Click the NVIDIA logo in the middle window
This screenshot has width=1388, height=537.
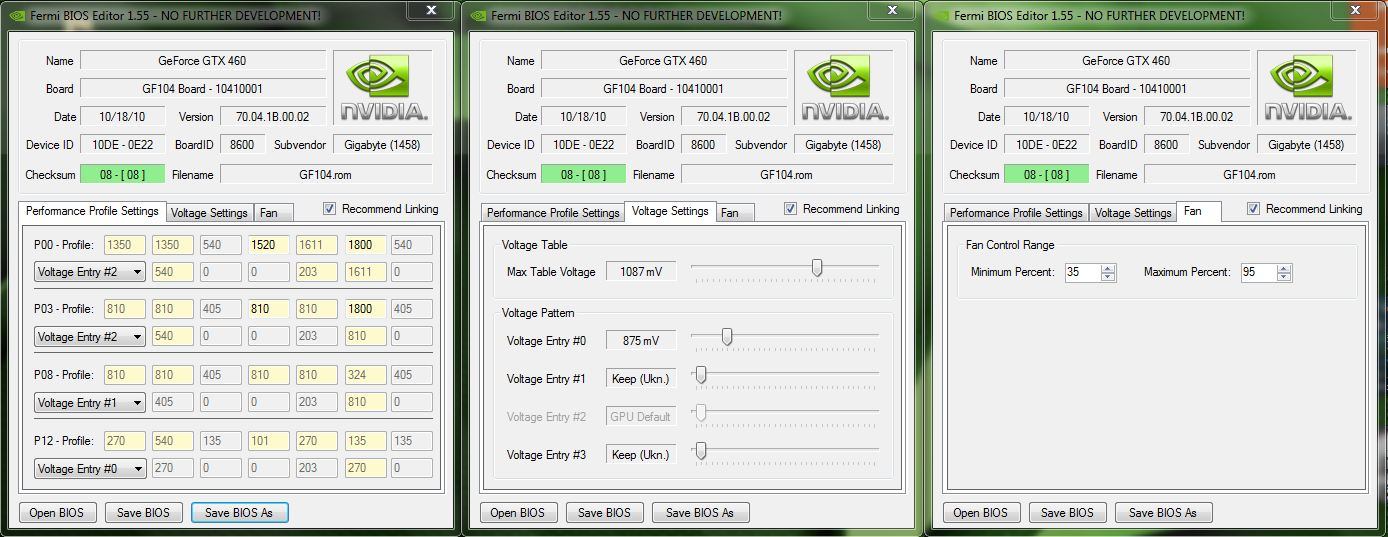(x=844, y=90)
